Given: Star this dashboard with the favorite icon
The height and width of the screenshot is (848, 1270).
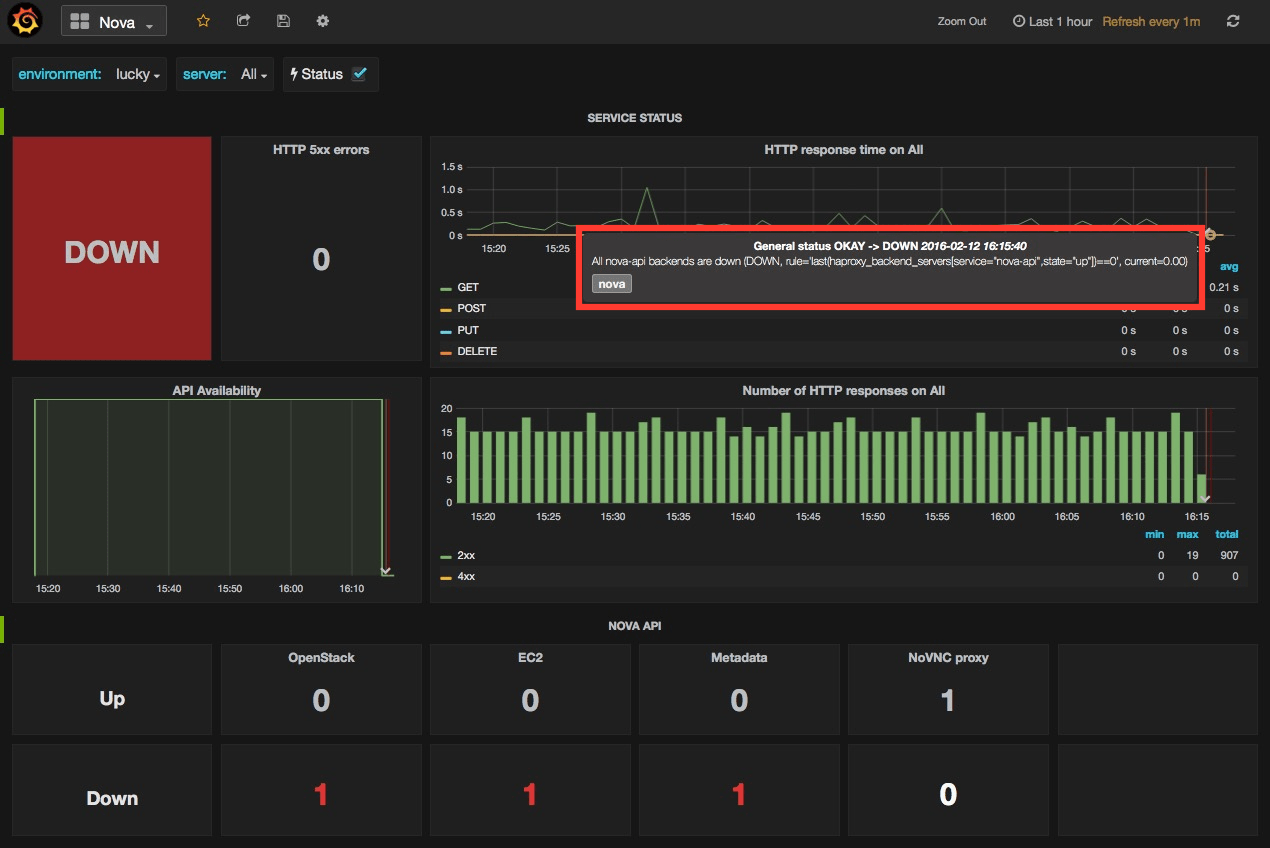Looking at the screenshot, I should coord(203,20).
